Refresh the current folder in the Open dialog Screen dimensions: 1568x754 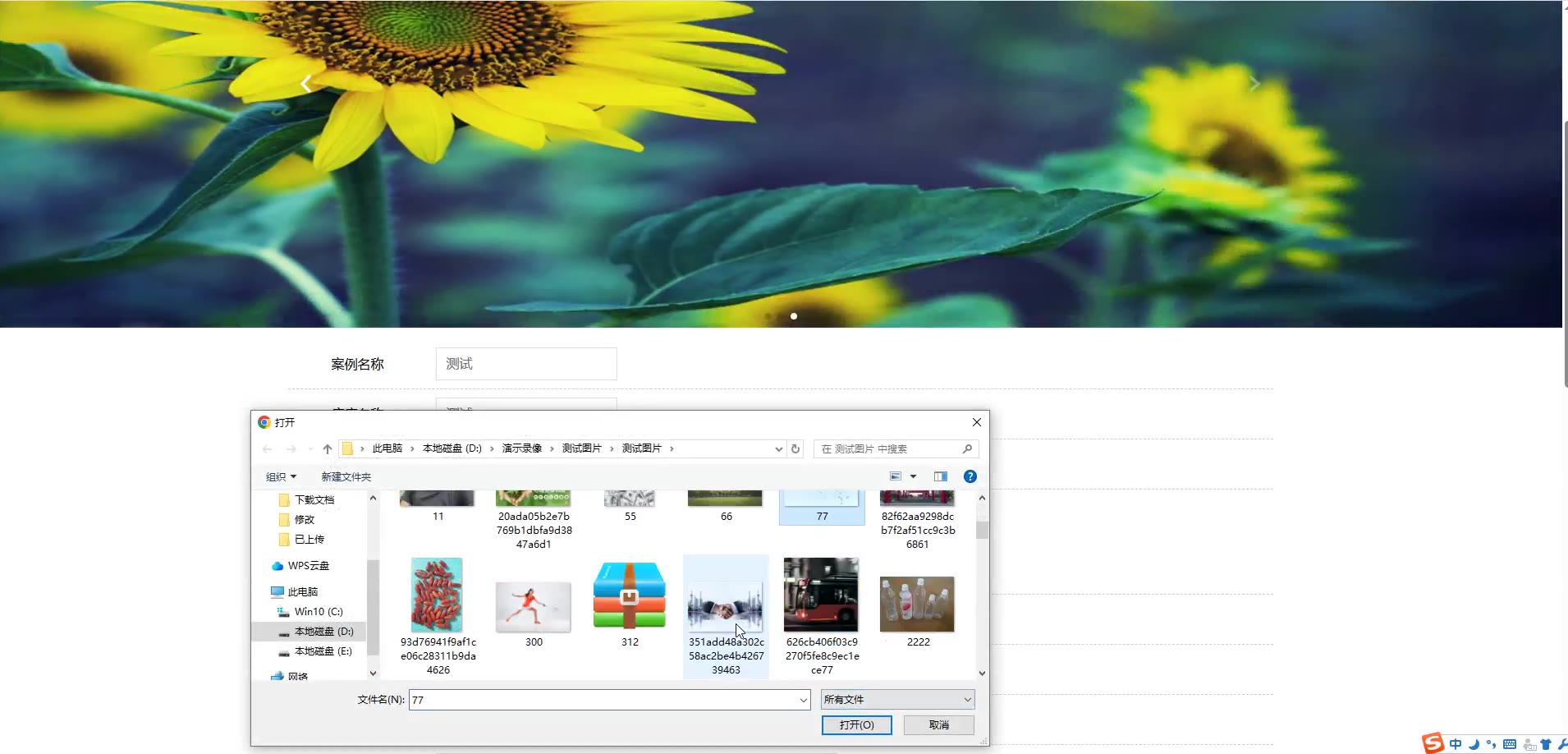pos(795,448)
